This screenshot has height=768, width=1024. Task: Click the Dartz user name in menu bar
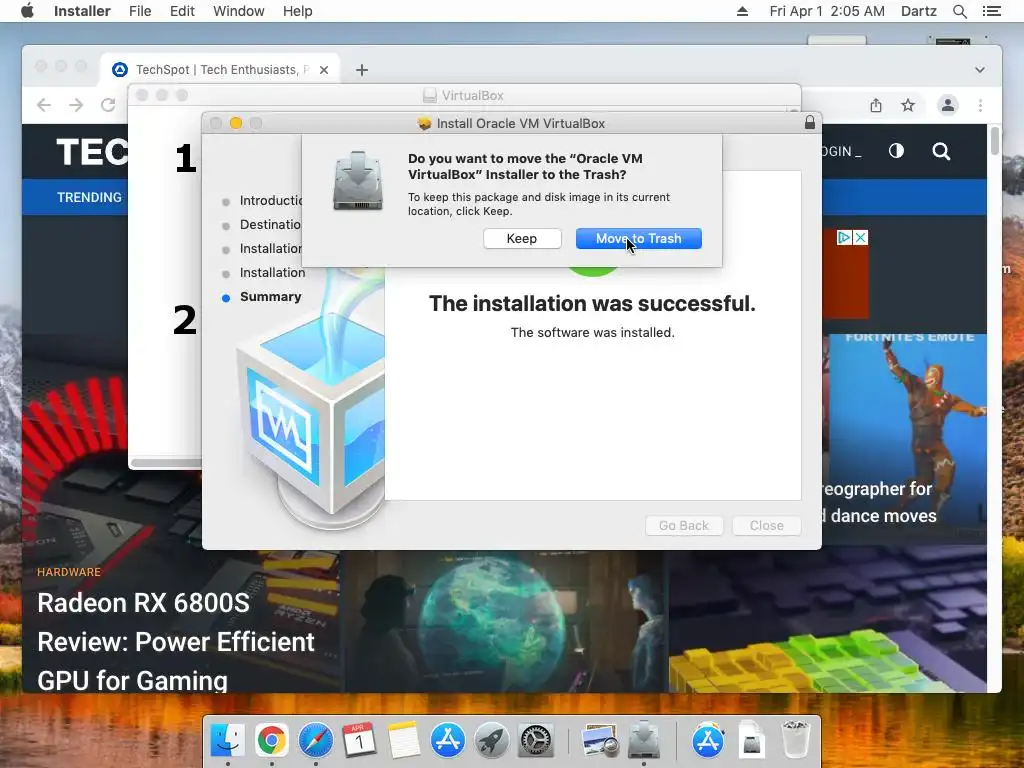(918, 11)
